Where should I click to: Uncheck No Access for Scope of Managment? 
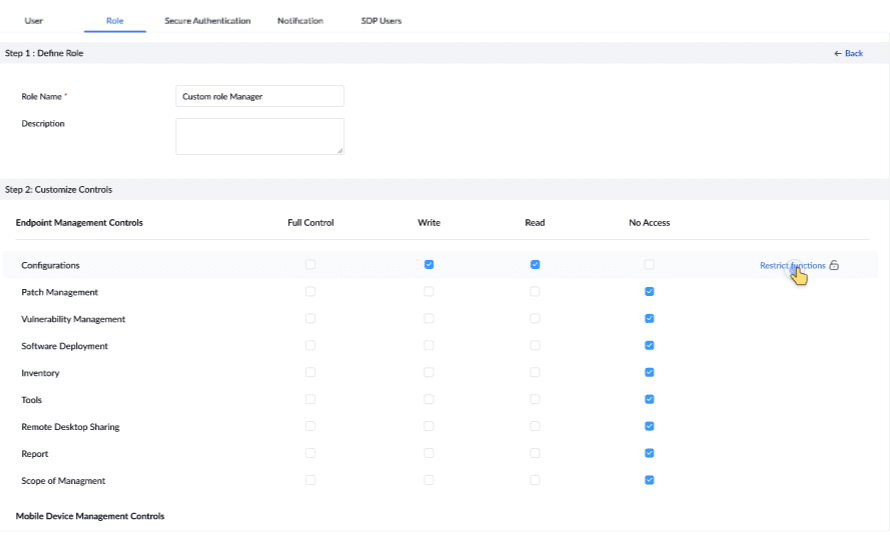[x=649, y=480]
